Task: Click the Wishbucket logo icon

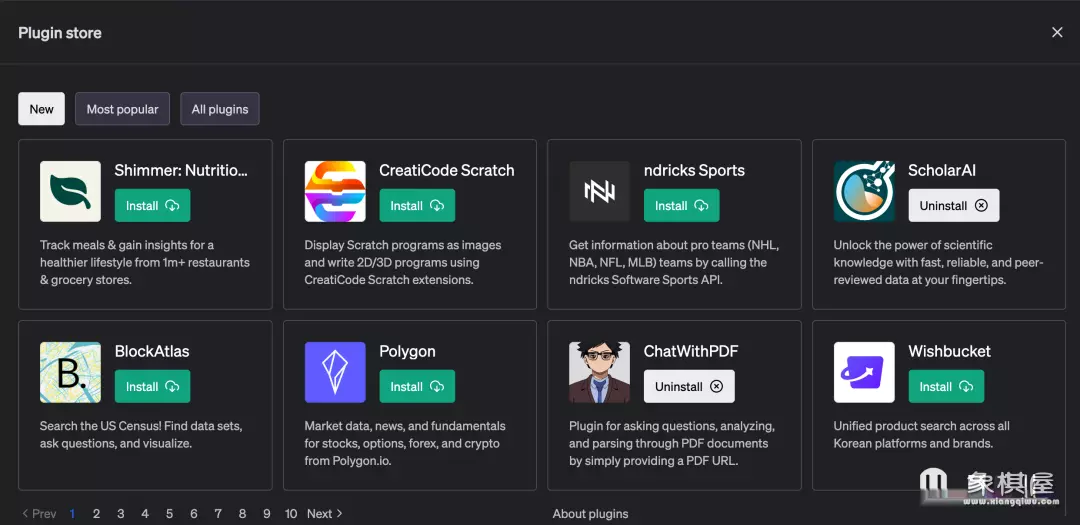Action: 864,372
